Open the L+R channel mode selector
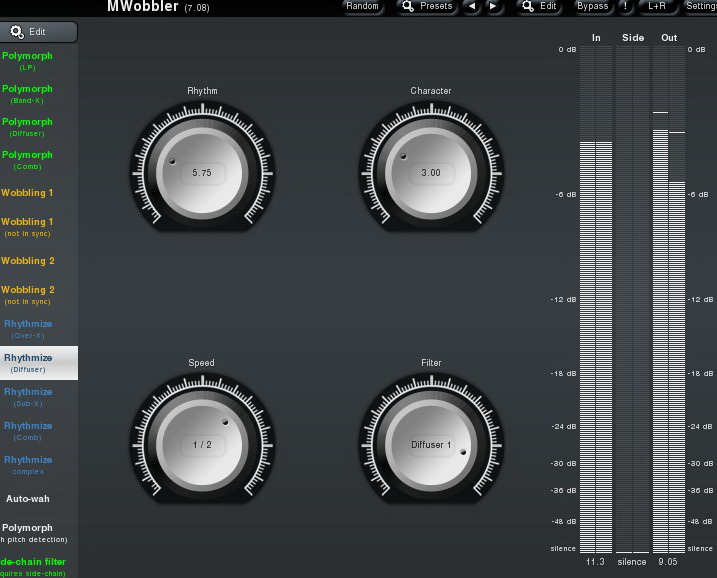Viewport: 717px width, 578px height. (x=657, y=6)
